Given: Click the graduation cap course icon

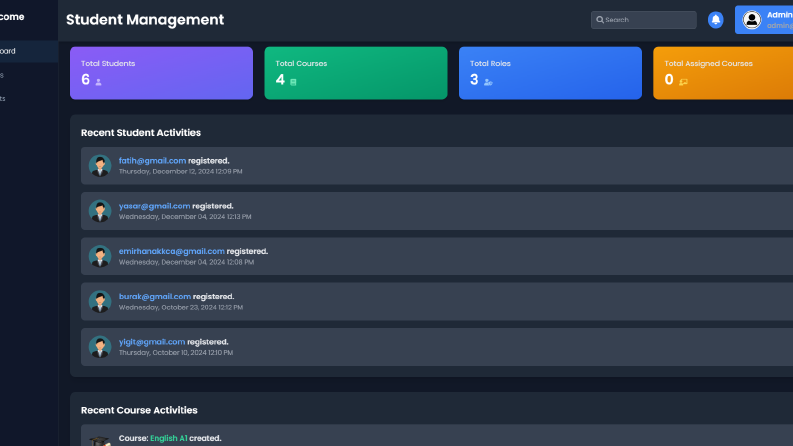Looking at the screenshot, I should [x=100, y=441].
